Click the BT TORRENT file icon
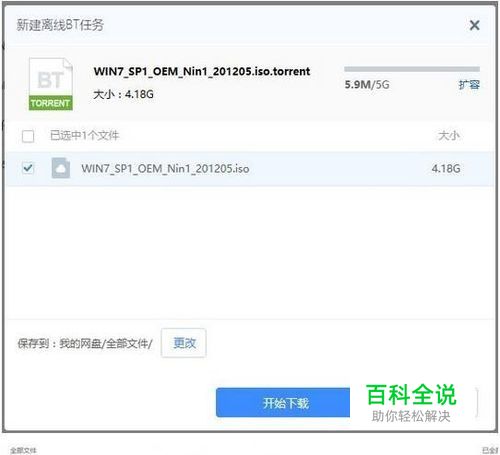Viewport: 500px width, 455px height. click(51, 84)
